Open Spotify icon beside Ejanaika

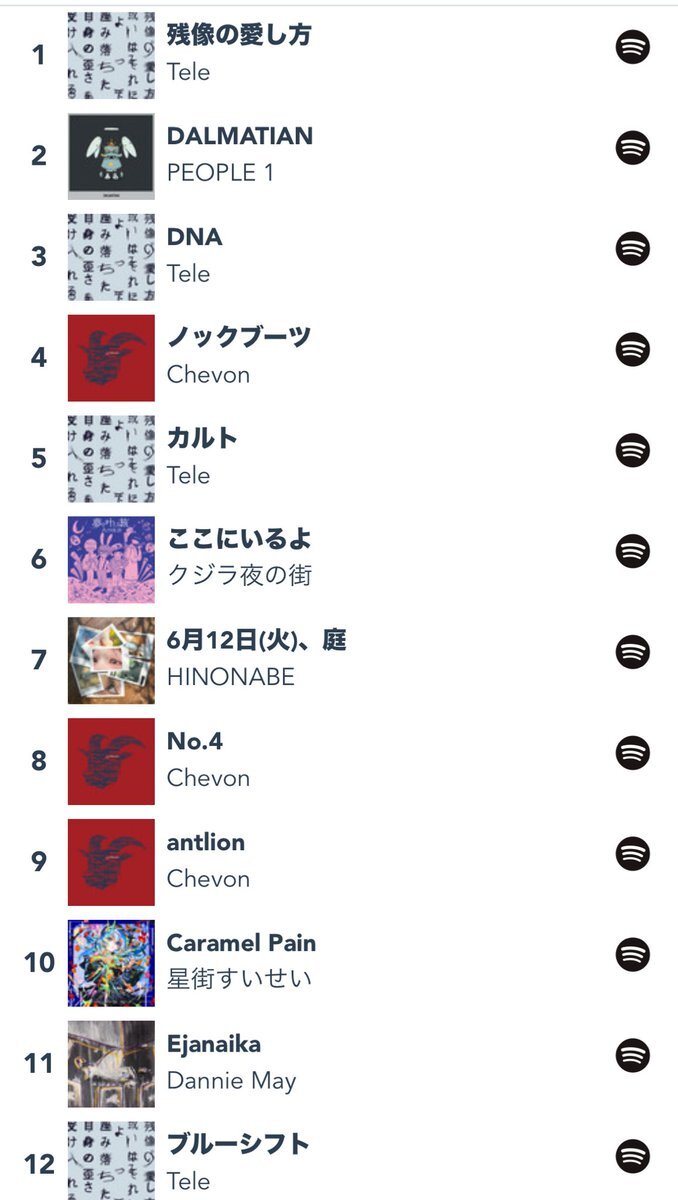tap(632, 1055)
